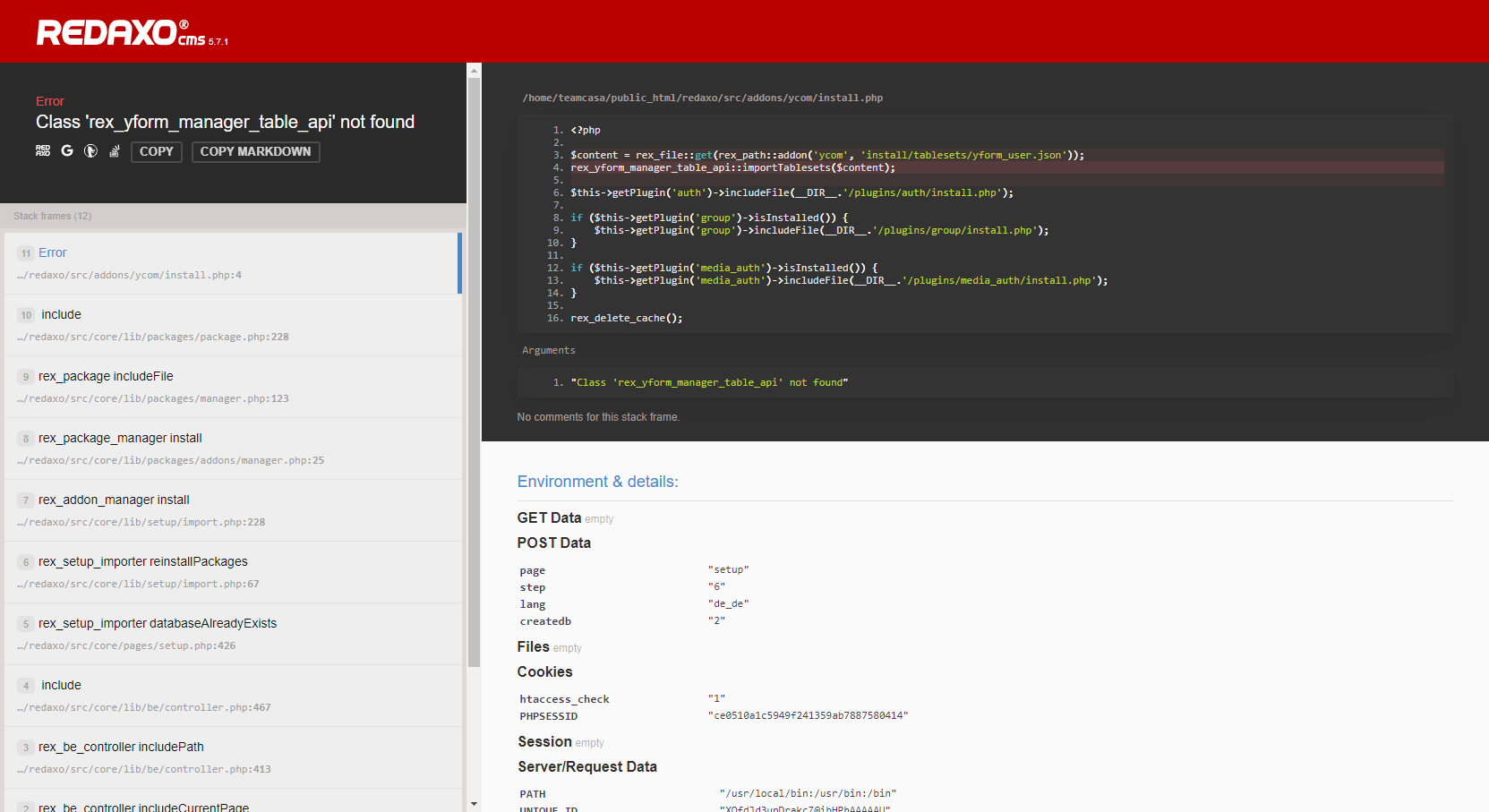Search the error on Stack Overflow icon
The height and width of the screenshot is (812, 1489).
115,151
